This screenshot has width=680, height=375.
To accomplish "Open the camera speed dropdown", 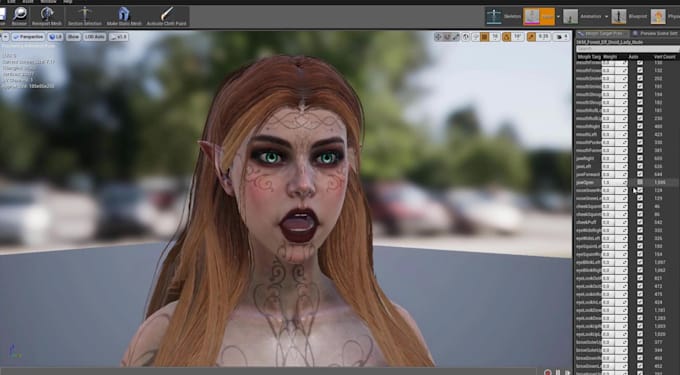I will pyautogui.click(x=562, y=37).
